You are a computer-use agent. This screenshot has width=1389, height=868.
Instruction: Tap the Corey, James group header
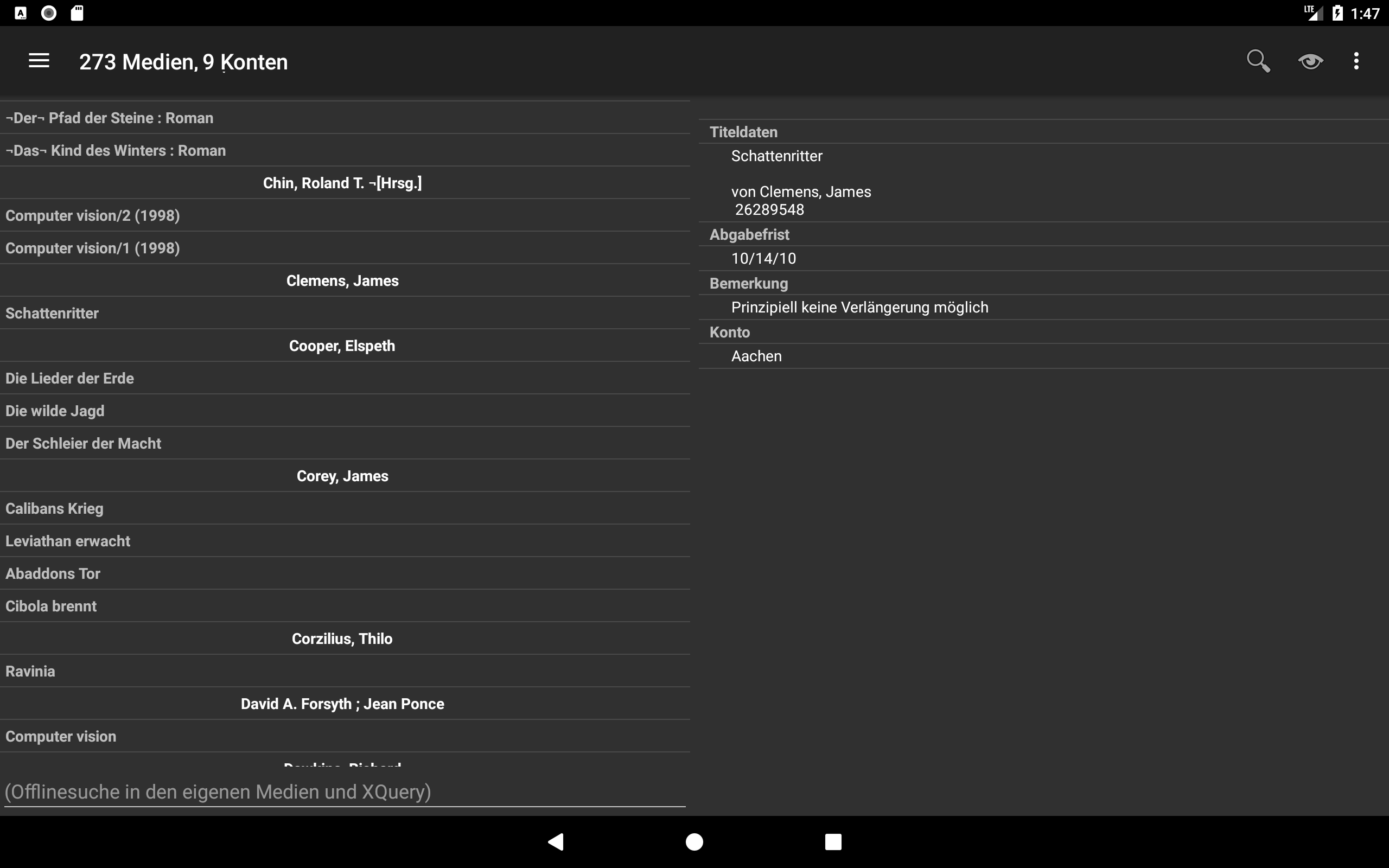[x=343, y=476]
